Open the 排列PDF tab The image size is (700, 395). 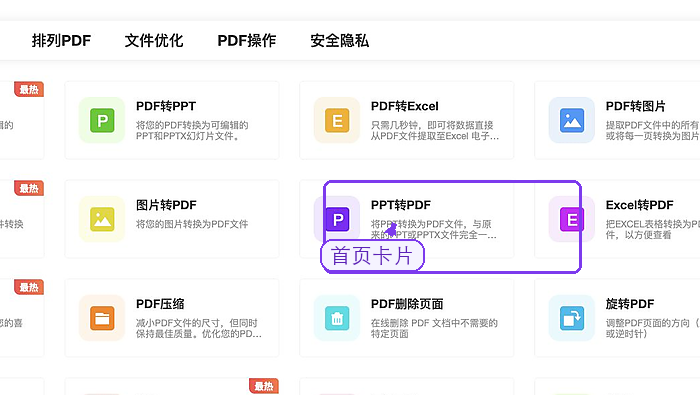pyautogui.click(x=61, y=41)
